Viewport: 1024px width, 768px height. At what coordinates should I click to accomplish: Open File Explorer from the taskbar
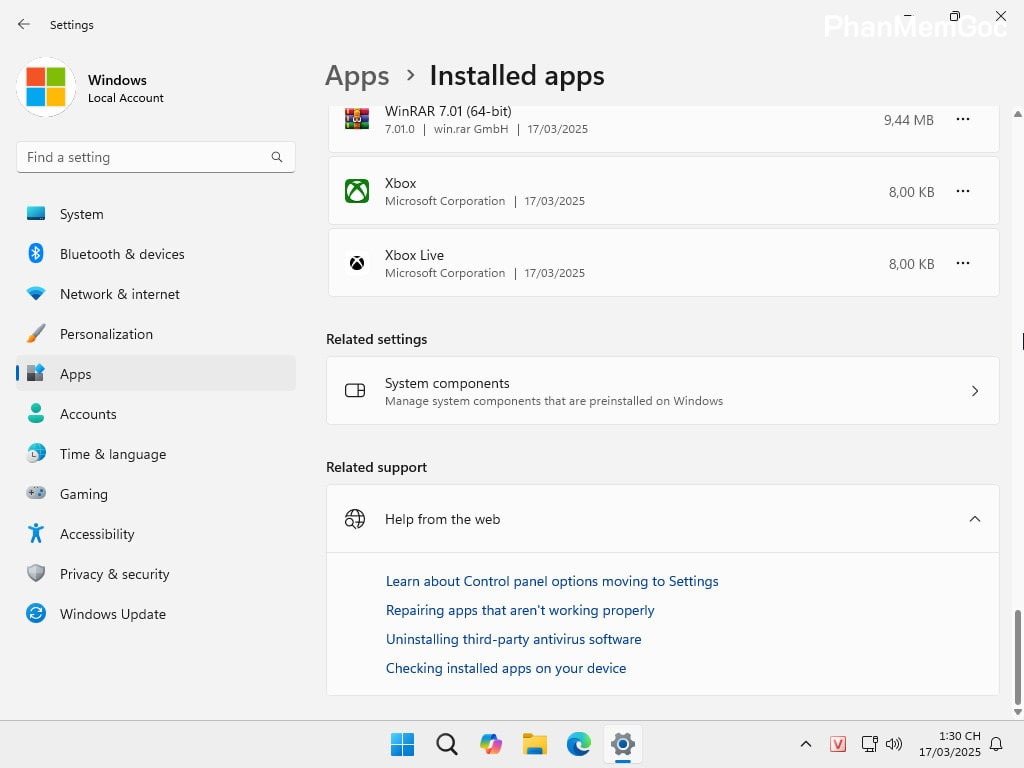click(x=535, y=744)
